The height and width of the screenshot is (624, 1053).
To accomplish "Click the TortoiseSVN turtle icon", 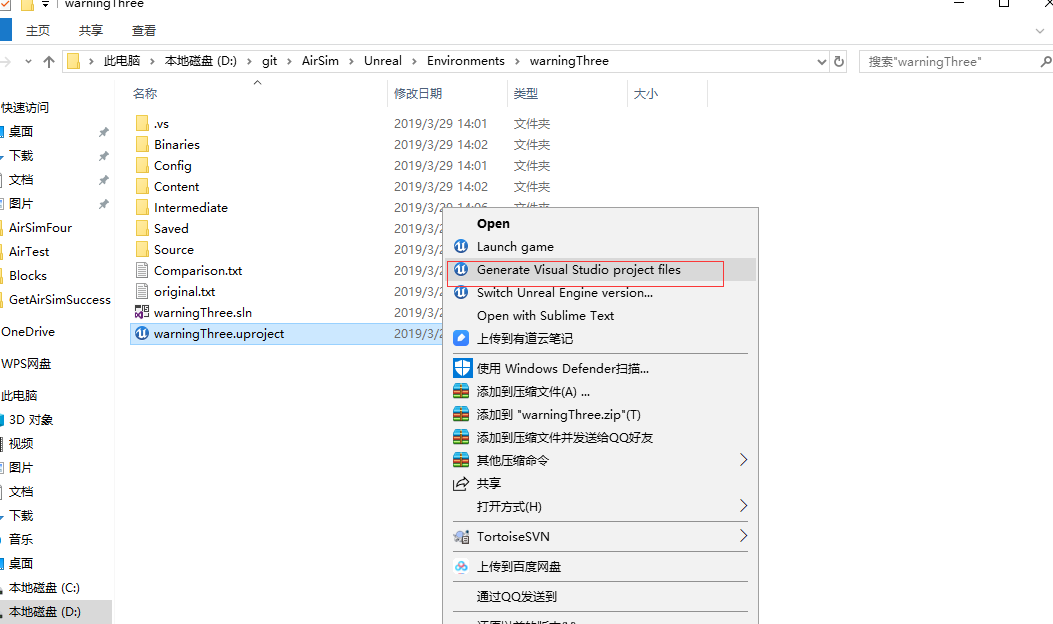I will [463, 537].
